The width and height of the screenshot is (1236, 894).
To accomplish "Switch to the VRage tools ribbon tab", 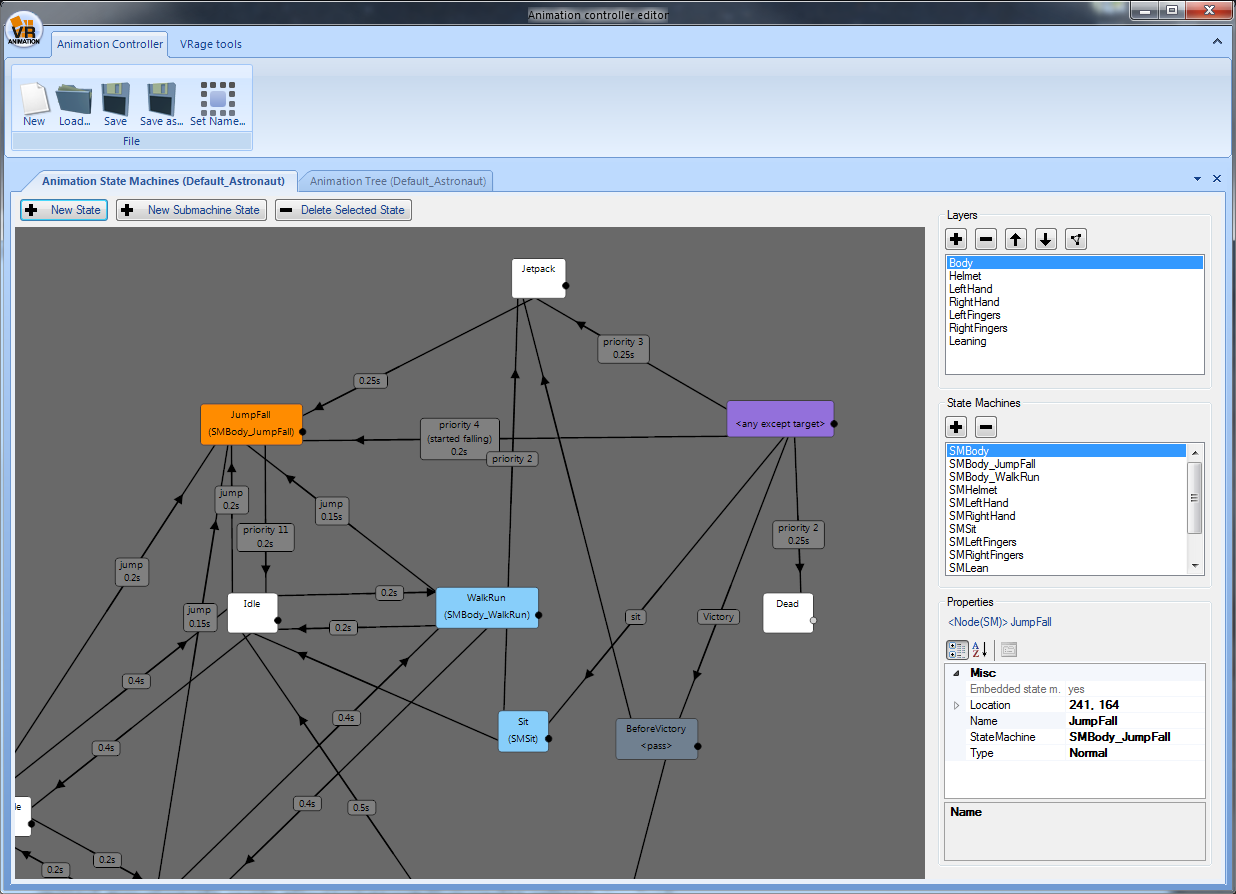I will pos(210,44).
